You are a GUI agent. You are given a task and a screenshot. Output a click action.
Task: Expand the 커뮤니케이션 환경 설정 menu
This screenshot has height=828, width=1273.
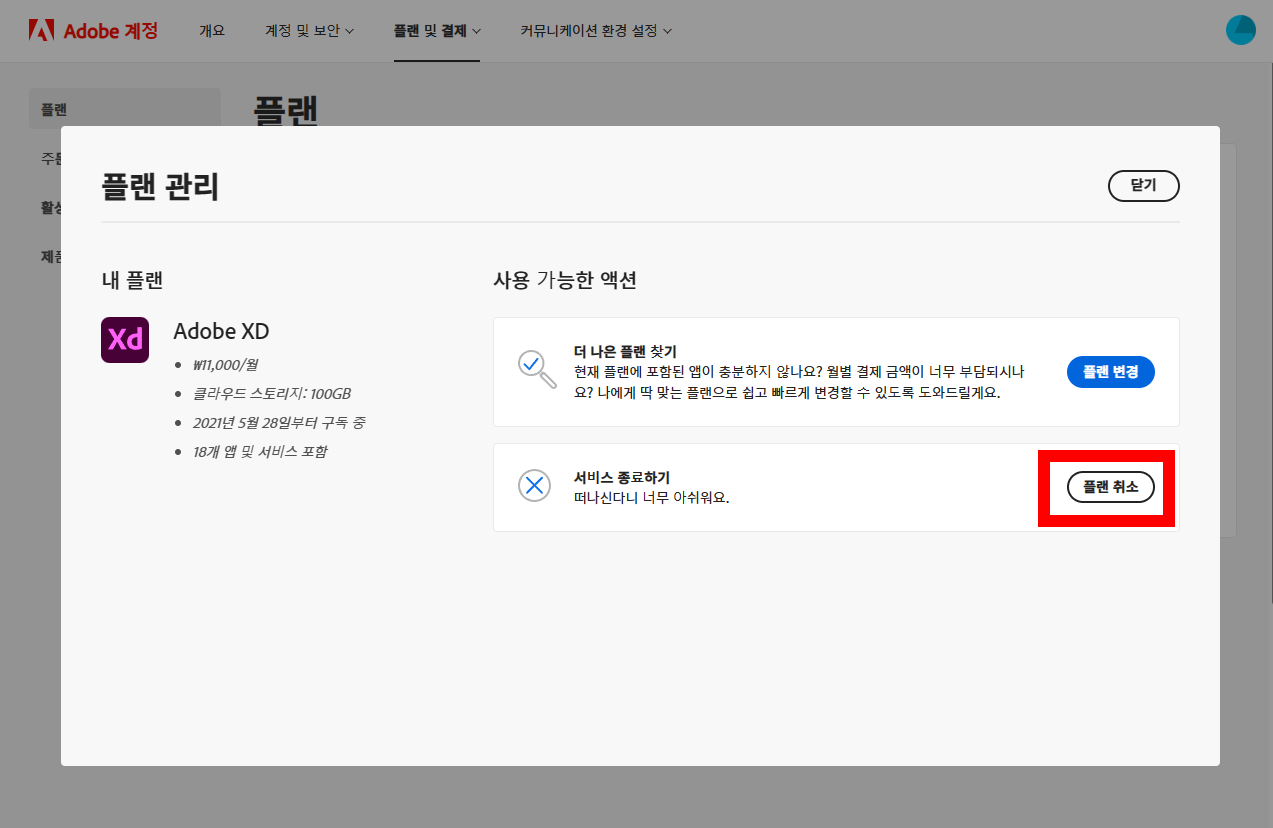(595, 31)
